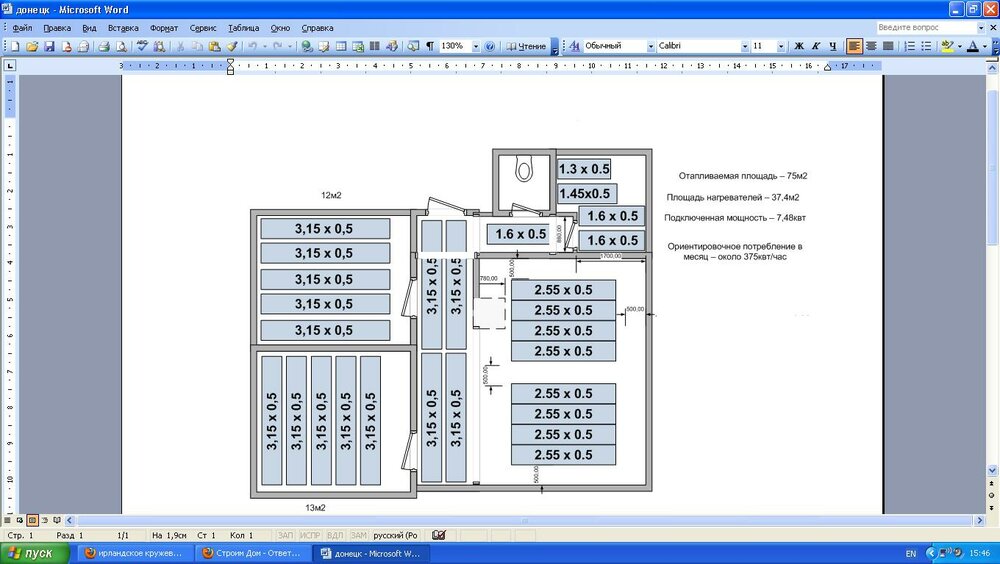Click the Open folder icon
Image resolution: width=1000 pixels, height=564 pixels.
click(32, 46)
